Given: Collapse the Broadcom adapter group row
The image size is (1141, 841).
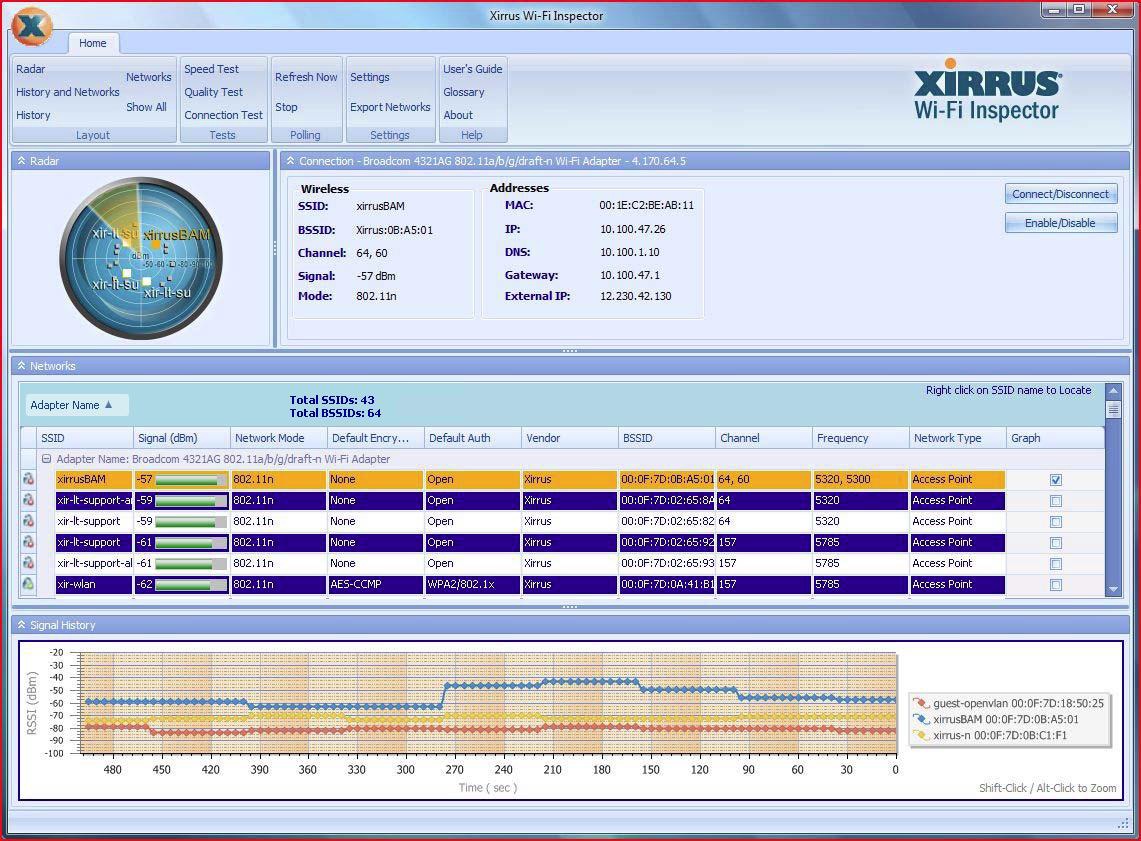Looking at the screenshot, I should (x=47, y=459).
